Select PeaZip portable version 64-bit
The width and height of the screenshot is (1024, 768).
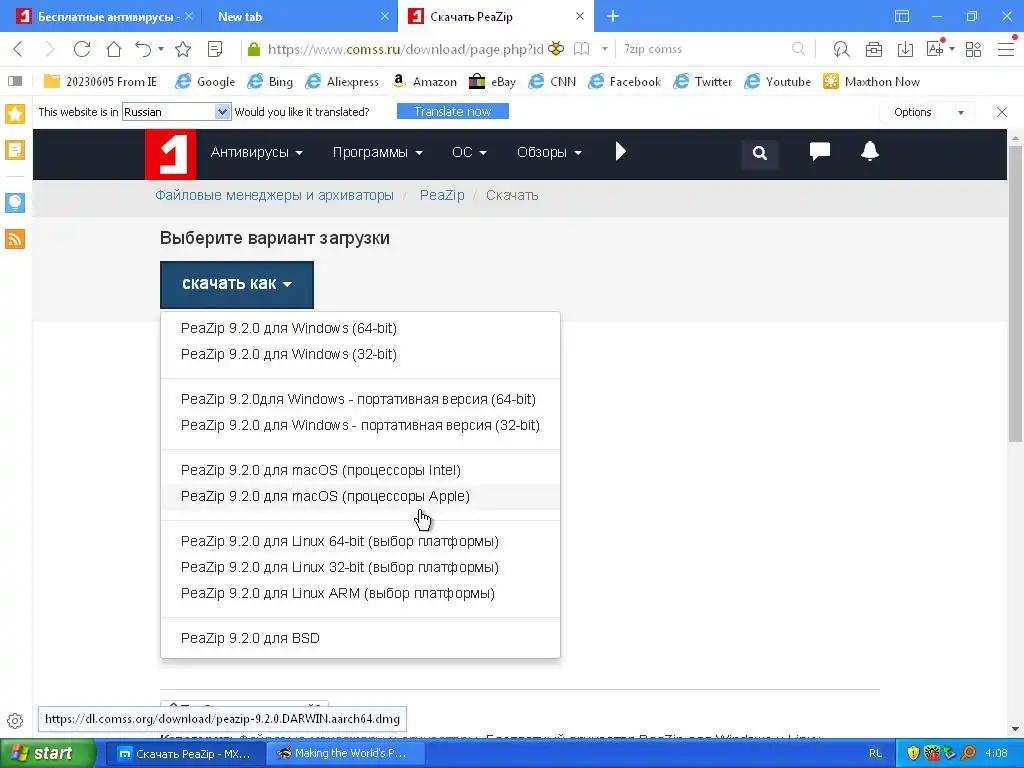point(358,399)
